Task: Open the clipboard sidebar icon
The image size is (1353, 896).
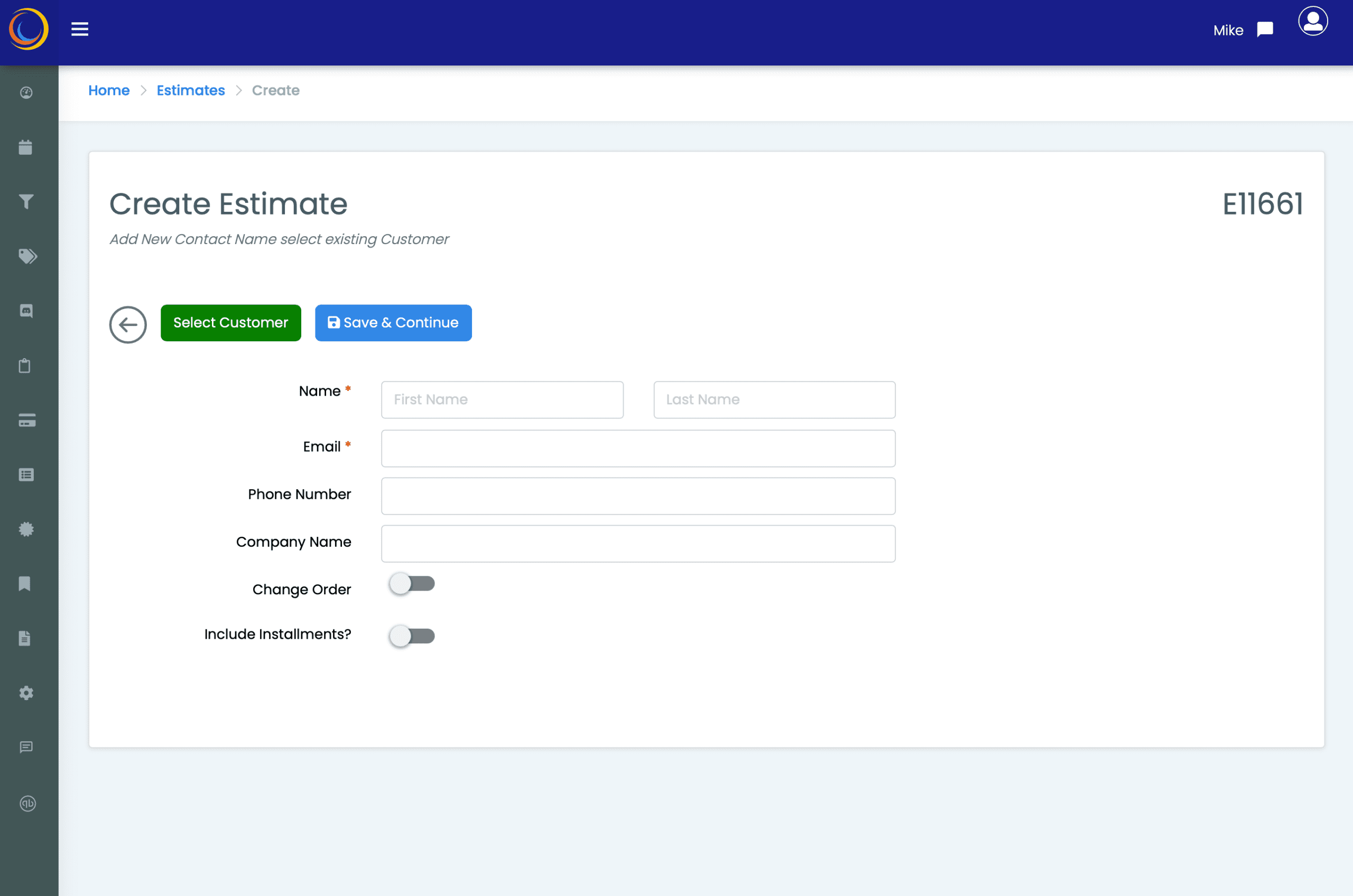Action: coord(25,366)
